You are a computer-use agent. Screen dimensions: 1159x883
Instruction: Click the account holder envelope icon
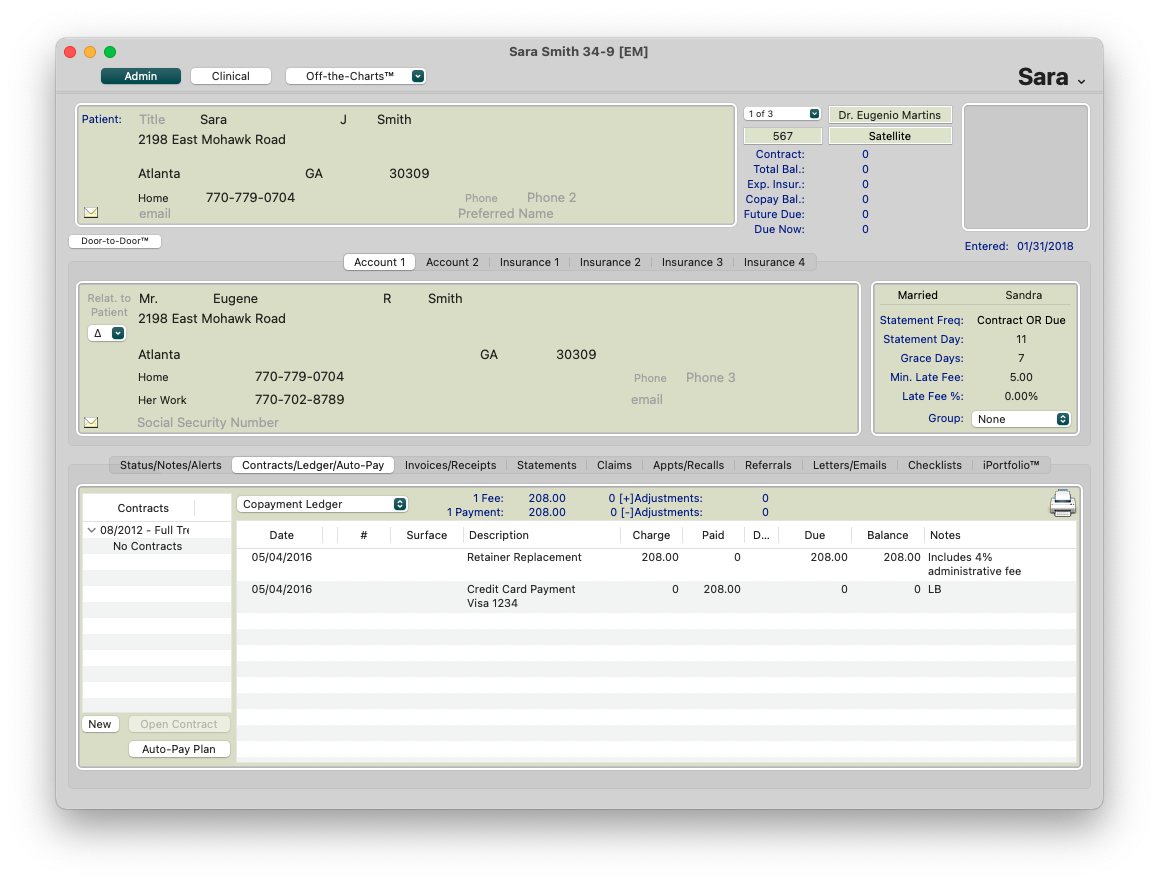pos(91,423)
